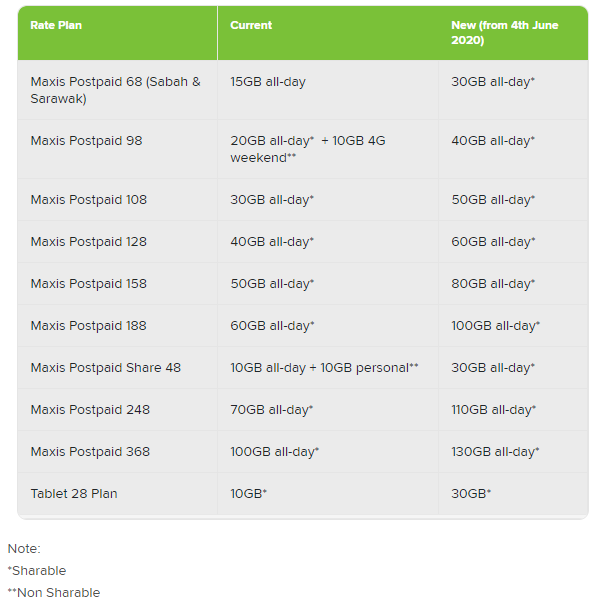Click the *Sharable footnote text

(x=37, y=571)
